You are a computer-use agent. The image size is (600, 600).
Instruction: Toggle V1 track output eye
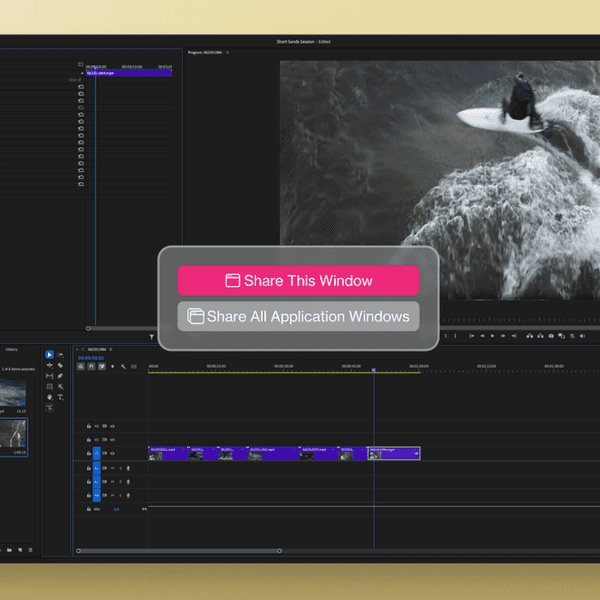(x=112, y=453)
